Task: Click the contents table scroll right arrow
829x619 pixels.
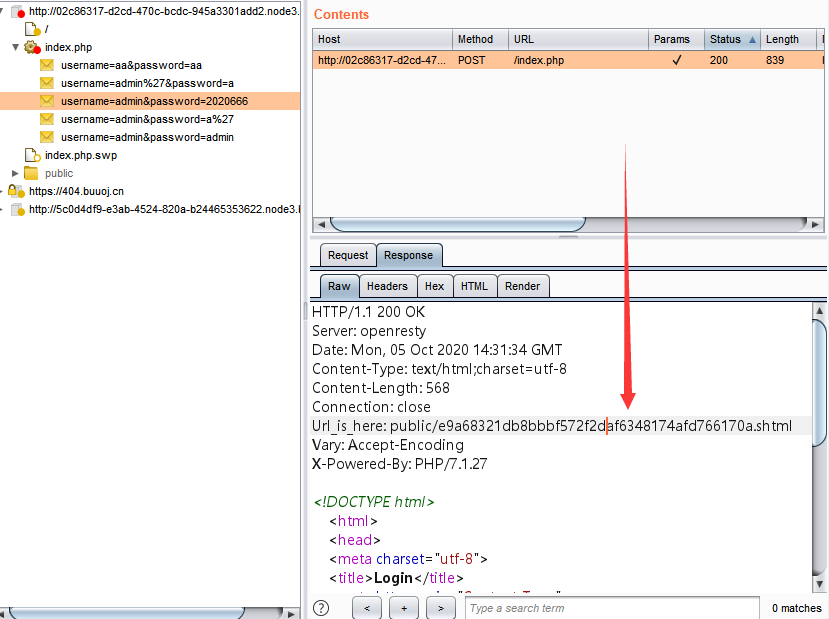Action: [815, 224]
